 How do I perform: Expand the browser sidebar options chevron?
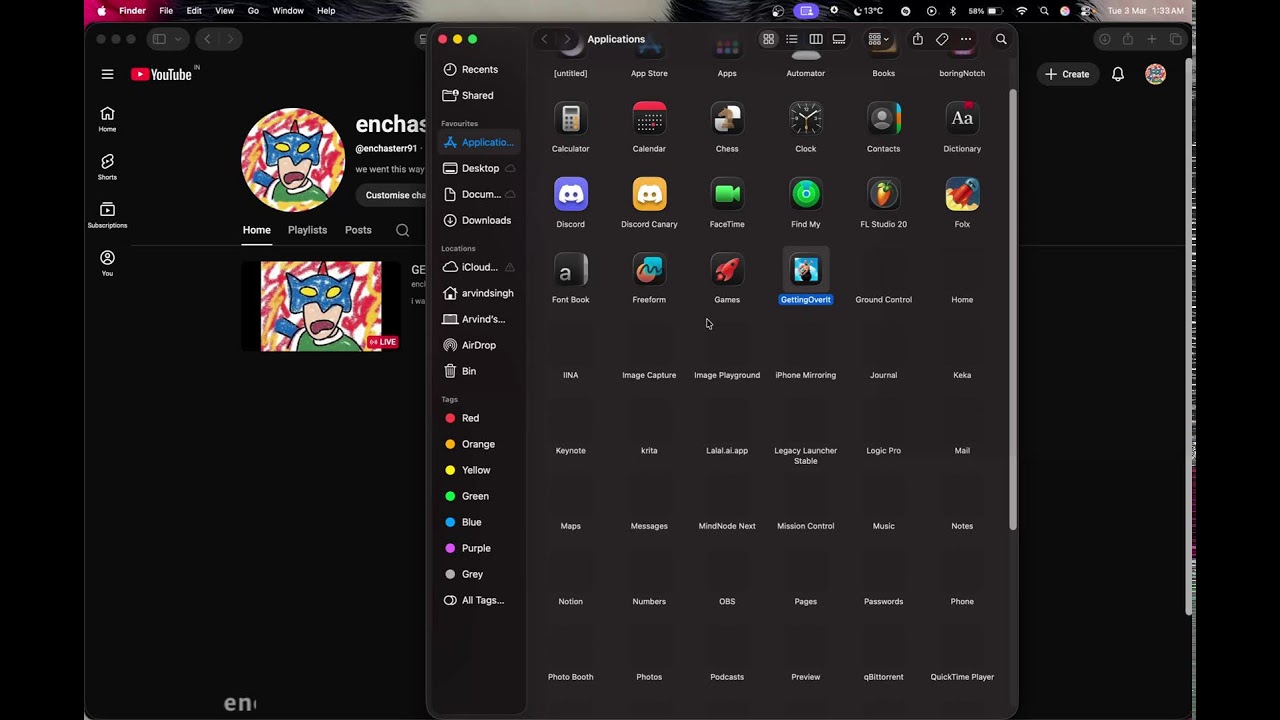coord(179,39)
